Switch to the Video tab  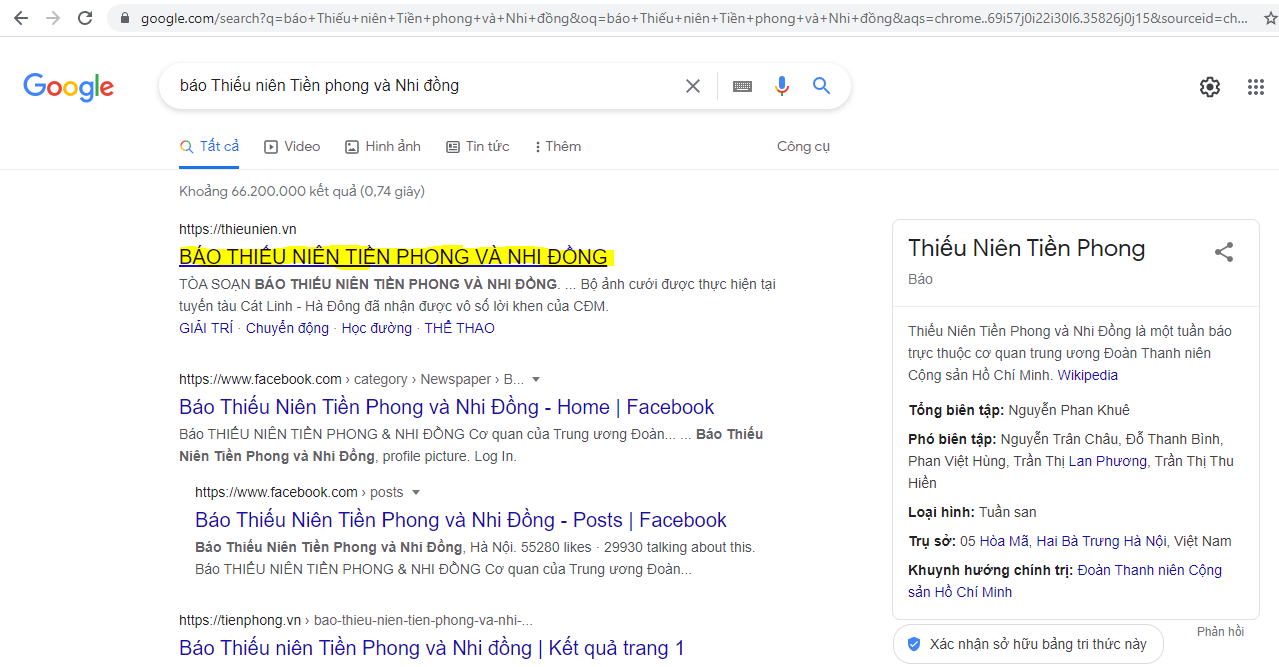pyautogui.click(x=292, y=147)
